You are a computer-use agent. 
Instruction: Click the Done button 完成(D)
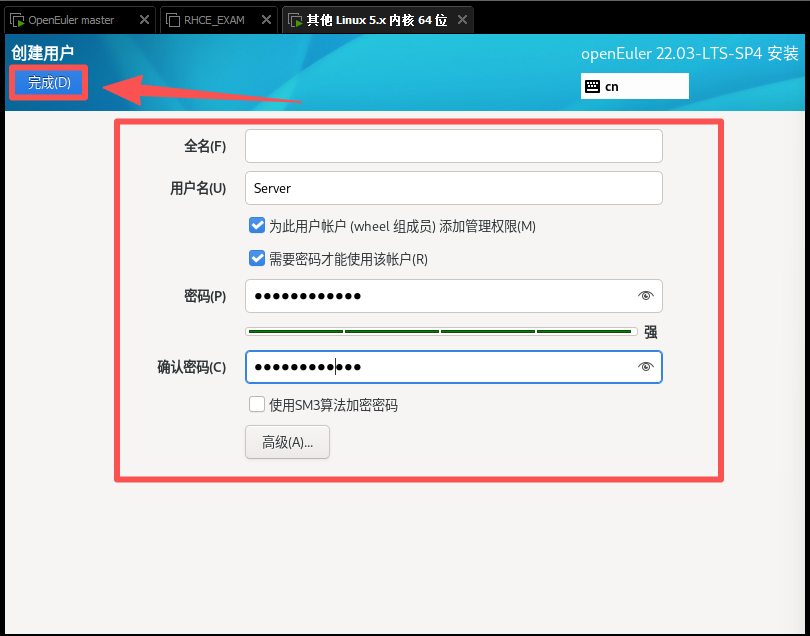click(49, 83)
